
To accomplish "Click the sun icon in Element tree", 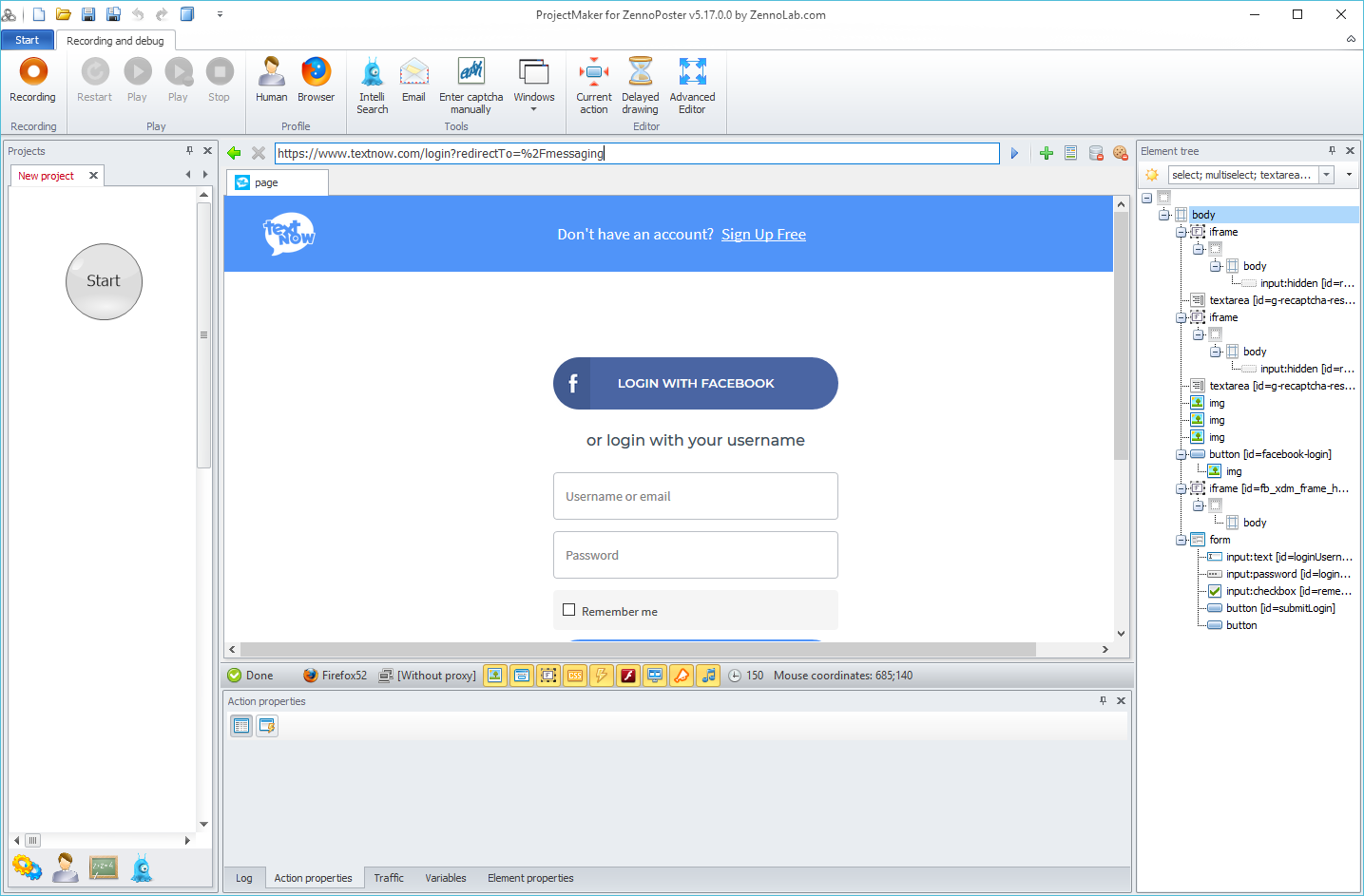I will [1152, 175].
